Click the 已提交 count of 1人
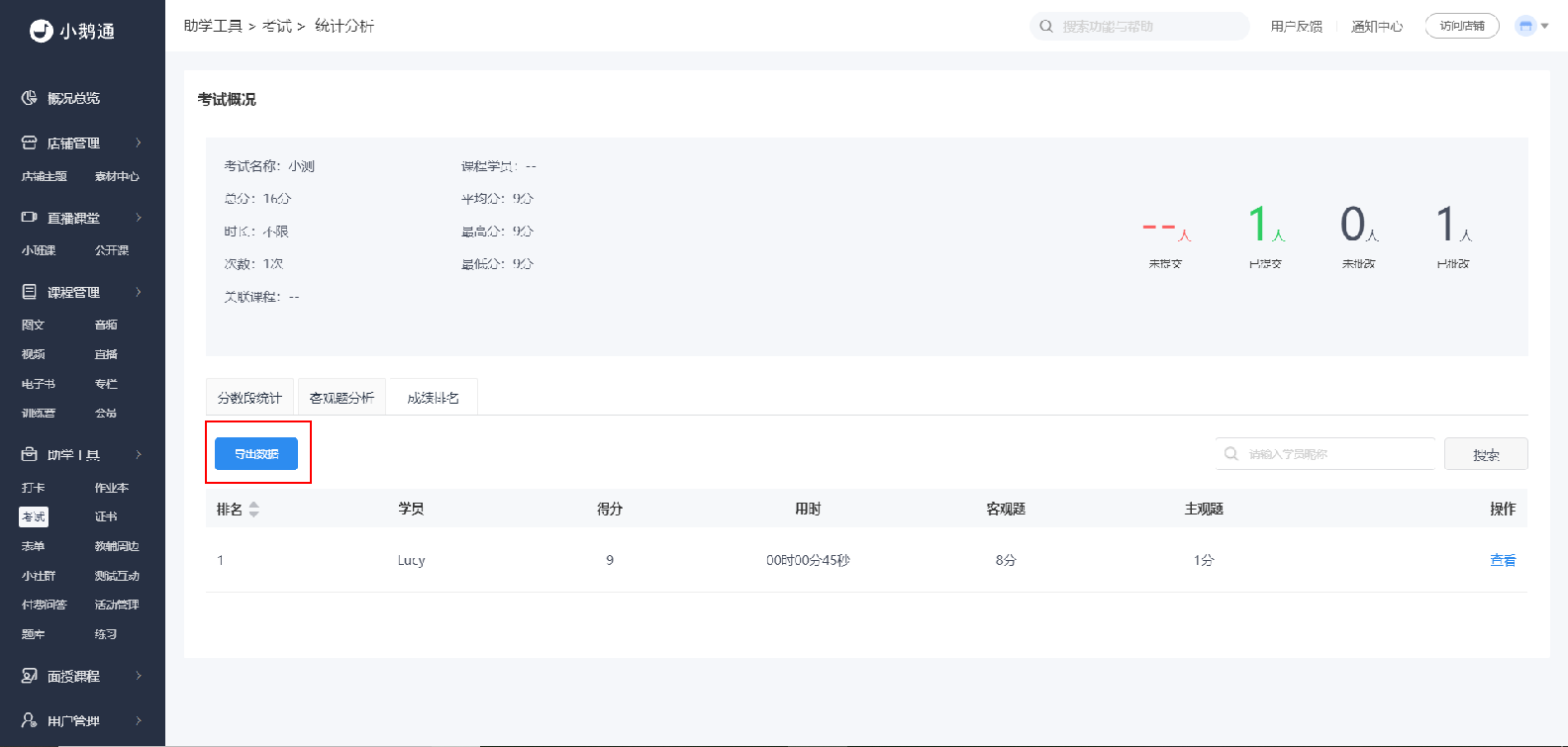1568x747 pixels. (x=1266, y=225)
